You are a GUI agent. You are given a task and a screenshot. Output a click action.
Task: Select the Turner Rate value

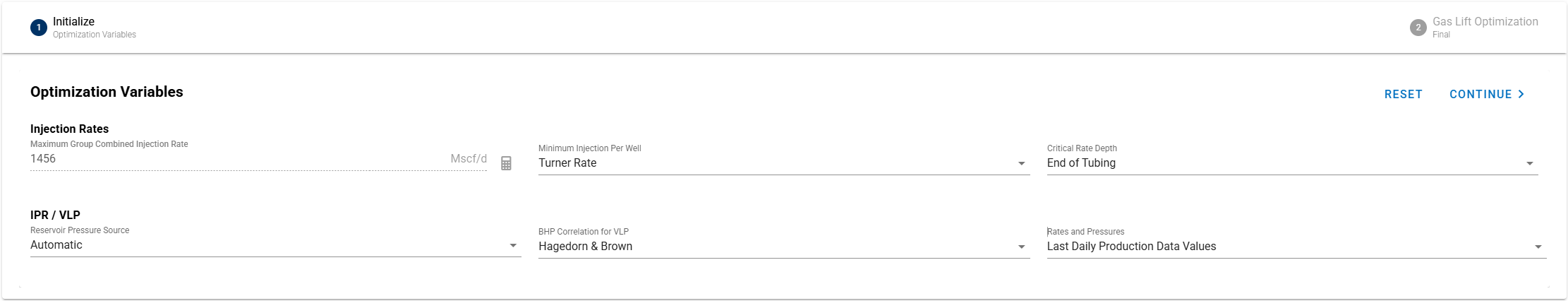coord(567,163)
